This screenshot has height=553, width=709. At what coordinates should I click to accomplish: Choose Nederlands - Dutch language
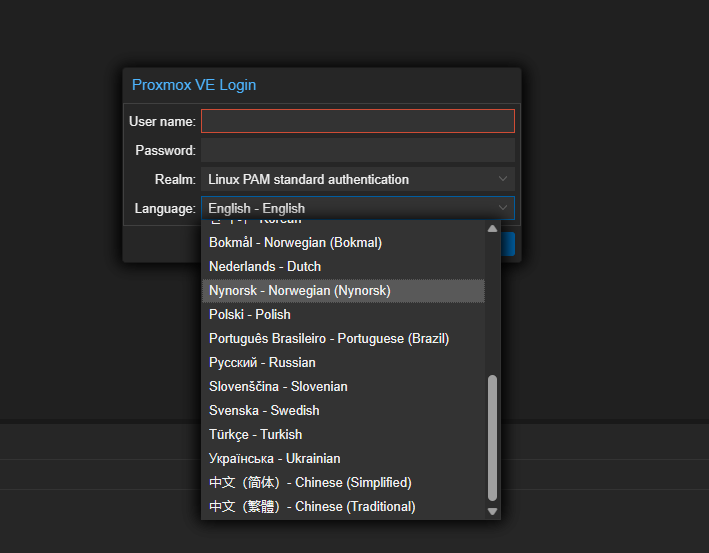[x=343, y=267]
